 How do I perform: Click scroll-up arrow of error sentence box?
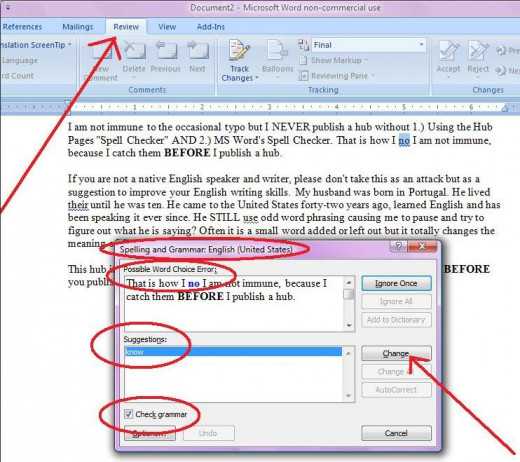(349, 283)
